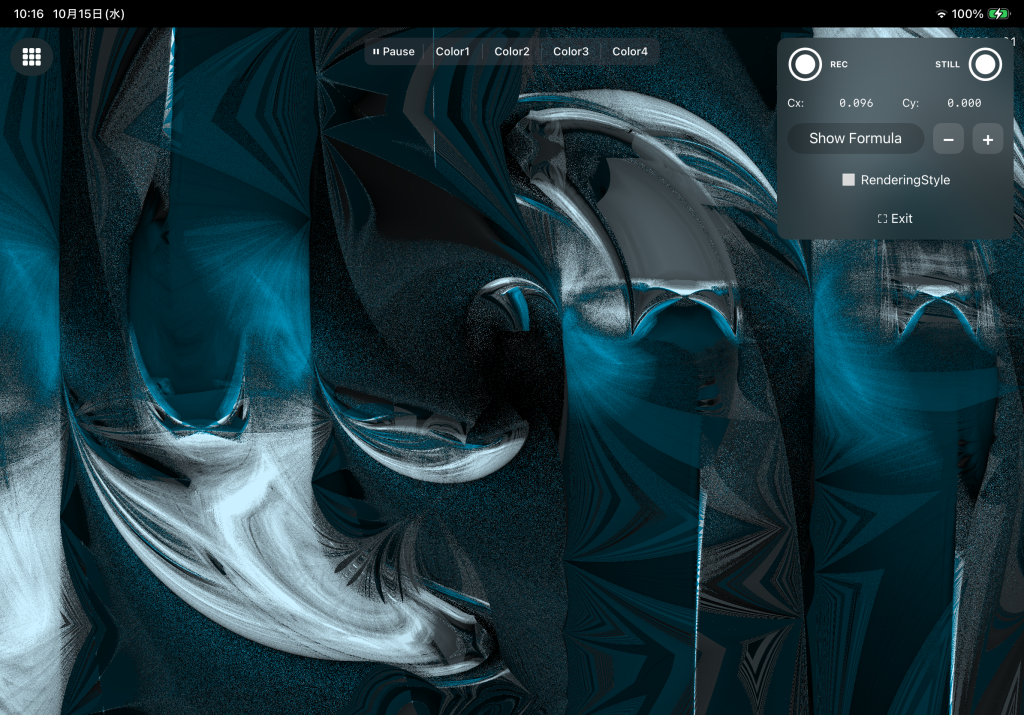The height and width of the screenshot is (715, 1024).
Task: Switch to the Color2 palette
Action: tap(512, 52)
